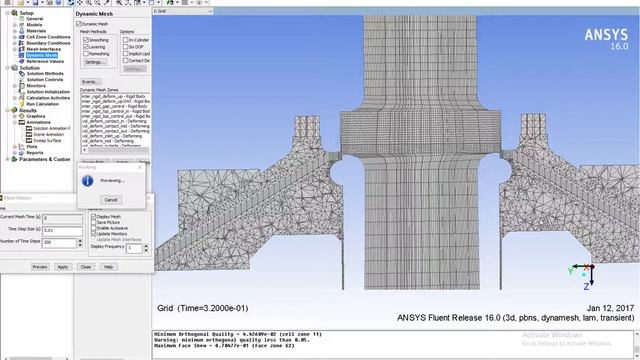
Task: Click the Graphics icon under Results
Action: tap(22, 116)
